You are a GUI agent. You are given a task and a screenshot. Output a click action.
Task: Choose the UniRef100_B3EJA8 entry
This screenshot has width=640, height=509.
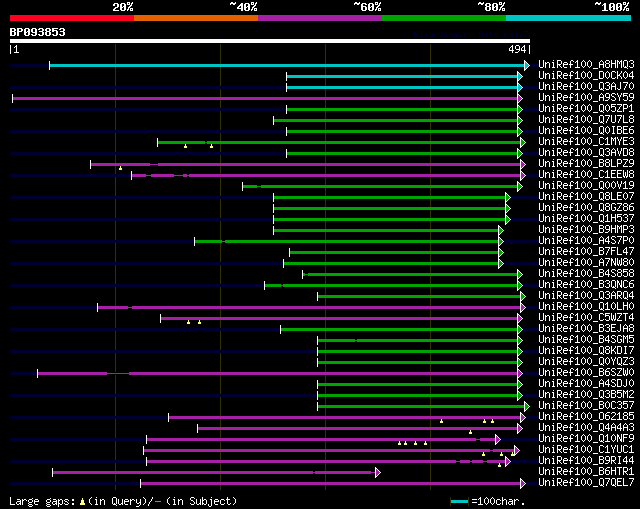(586, 329)
